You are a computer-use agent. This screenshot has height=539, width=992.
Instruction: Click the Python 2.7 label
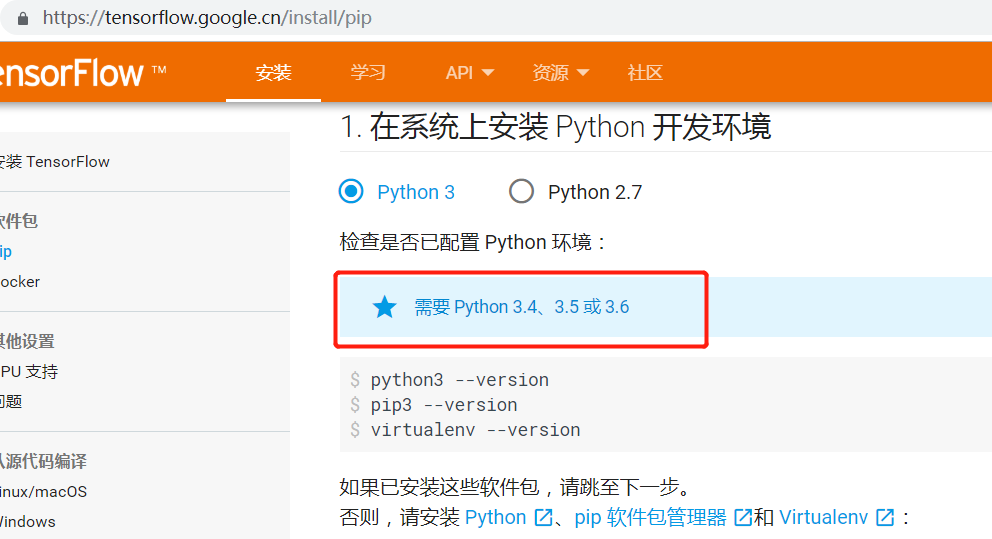(595, 192)
